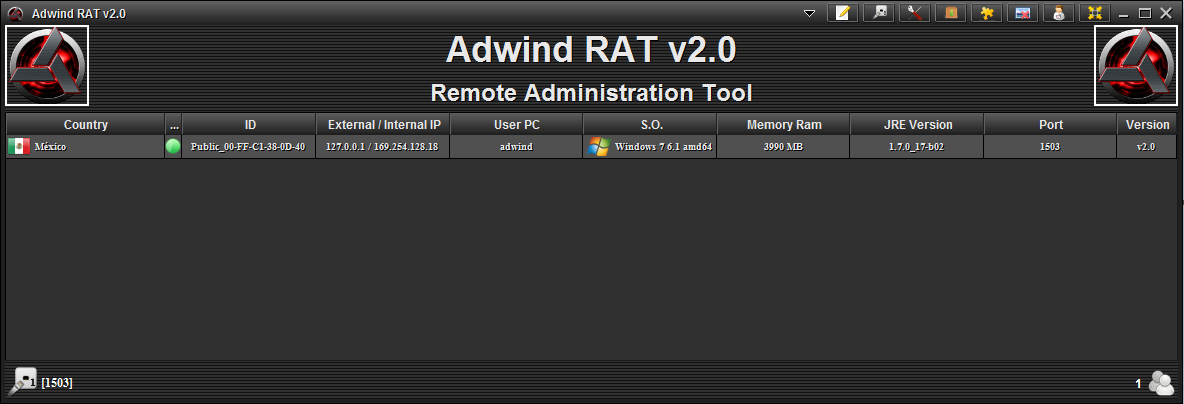Sort by the JRE Version column header
This screenshot has width=1184, height=404.
pos(917,125)
